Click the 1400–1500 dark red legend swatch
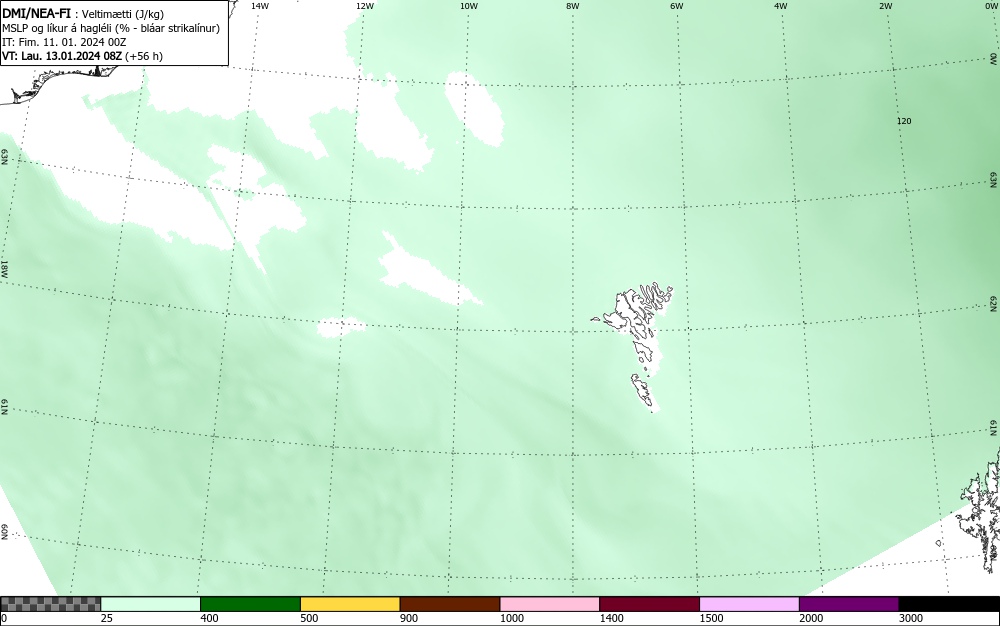Screen dimensions: 1000x626 tap(649, 604)
